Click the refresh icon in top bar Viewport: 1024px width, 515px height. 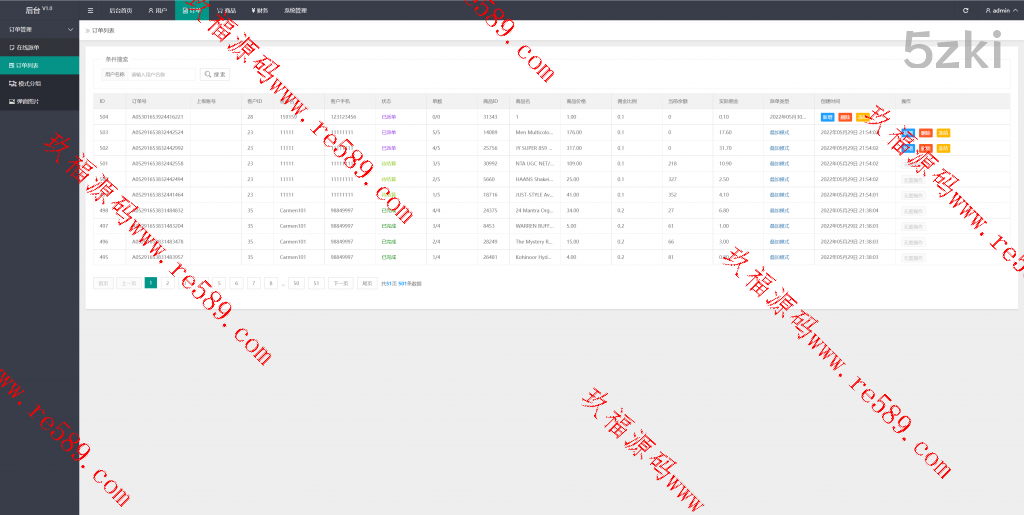pyautogui.click(x=965, y=10)
